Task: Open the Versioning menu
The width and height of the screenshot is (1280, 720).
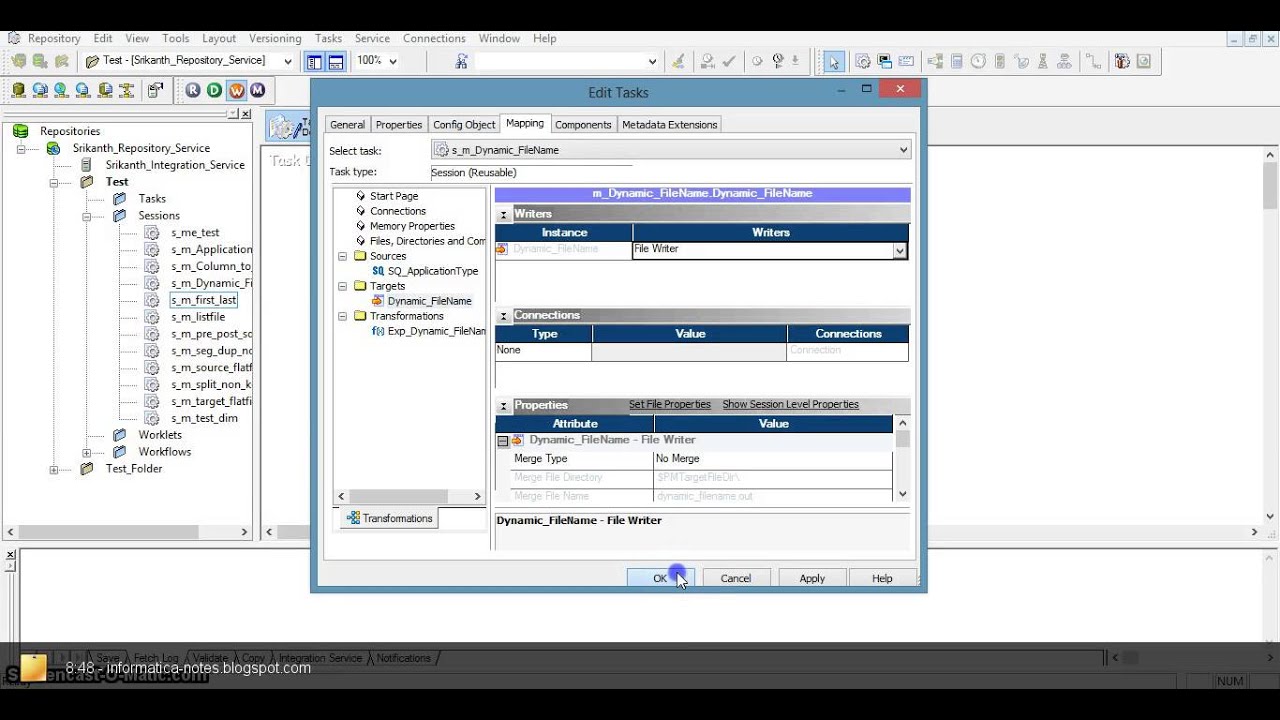Action: (x=274, y=38)
